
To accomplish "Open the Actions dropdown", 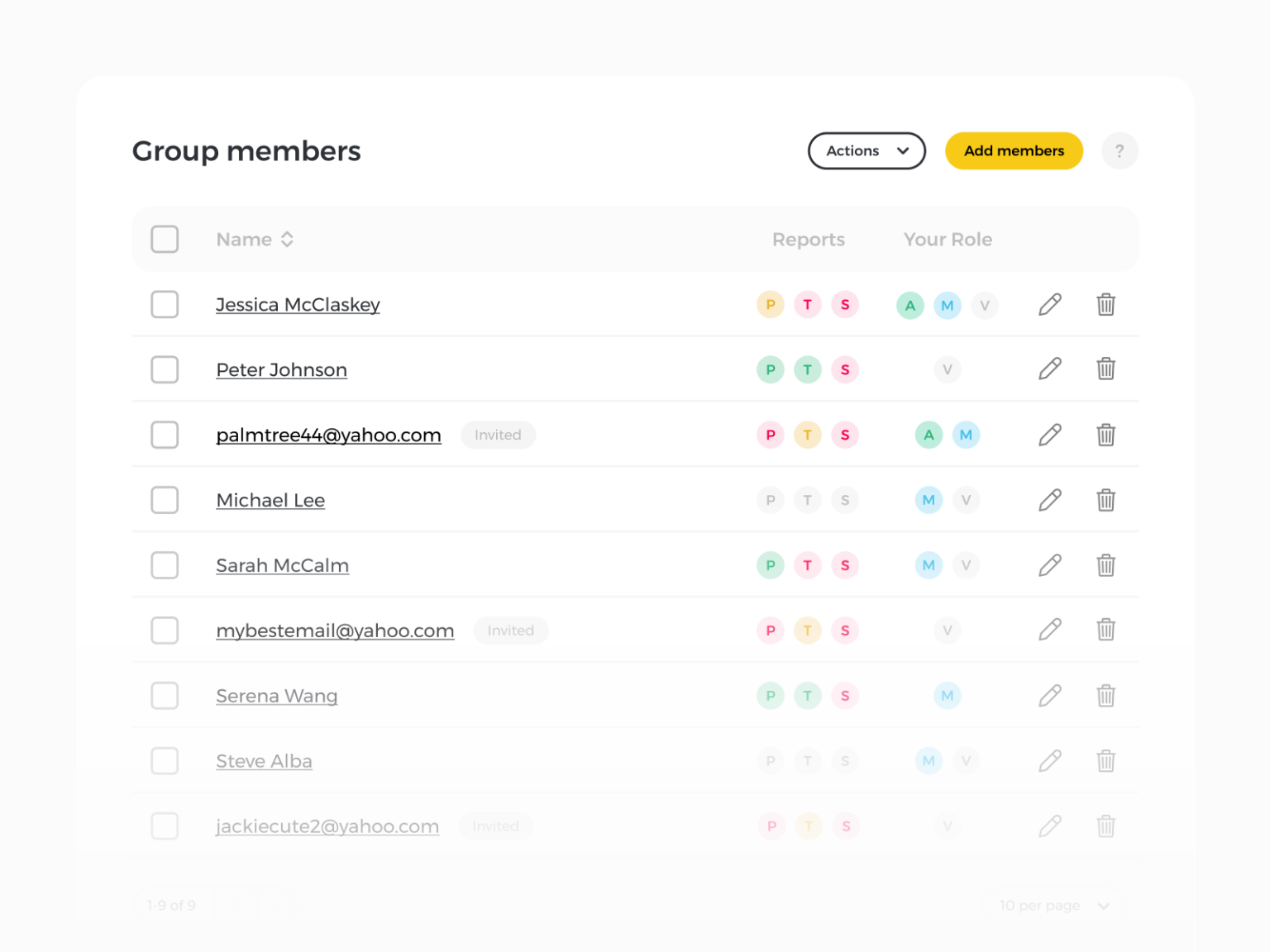I will 867,150.
